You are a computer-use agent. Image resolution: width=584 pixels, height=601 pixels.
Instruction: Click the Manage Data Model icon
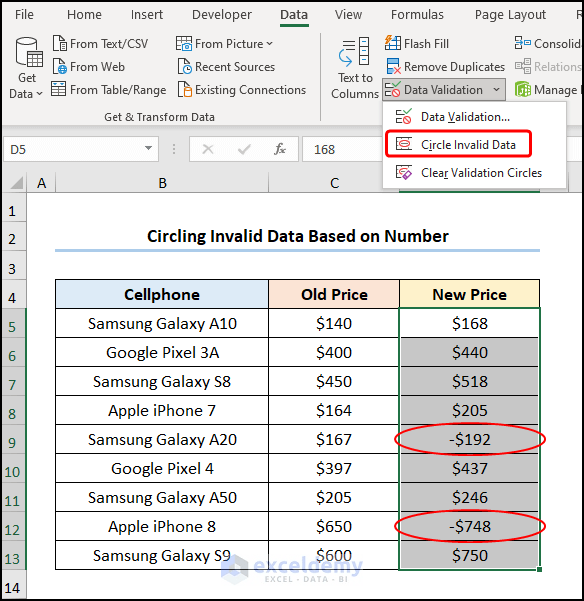523,89
